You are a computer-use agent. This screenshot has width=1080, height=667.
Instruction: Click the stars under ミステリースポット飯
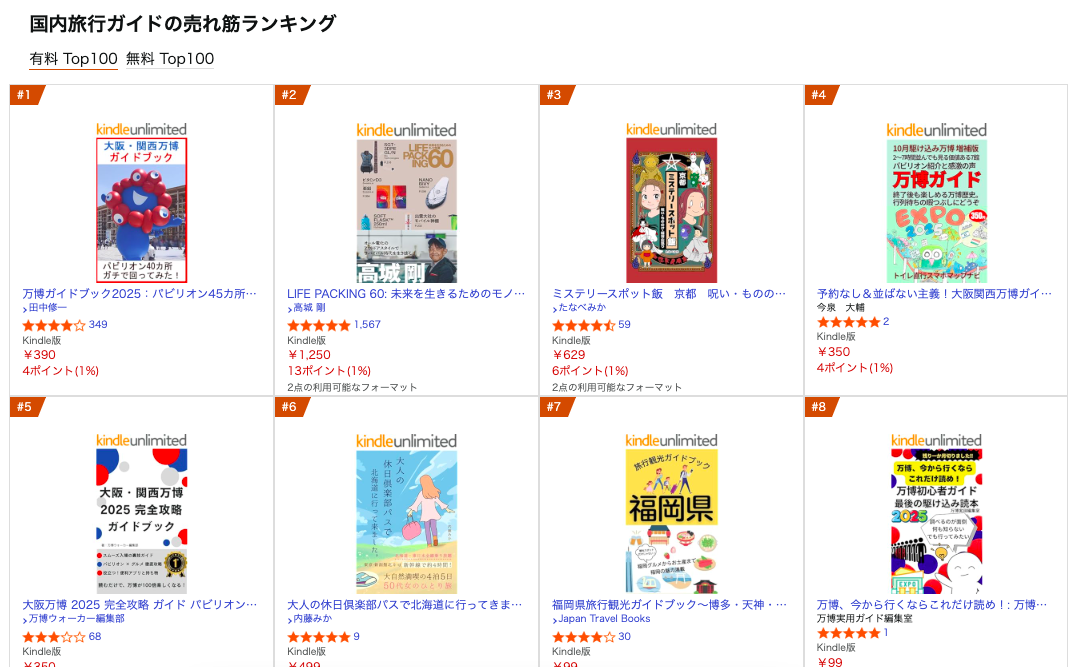click(x=584, y=325)
